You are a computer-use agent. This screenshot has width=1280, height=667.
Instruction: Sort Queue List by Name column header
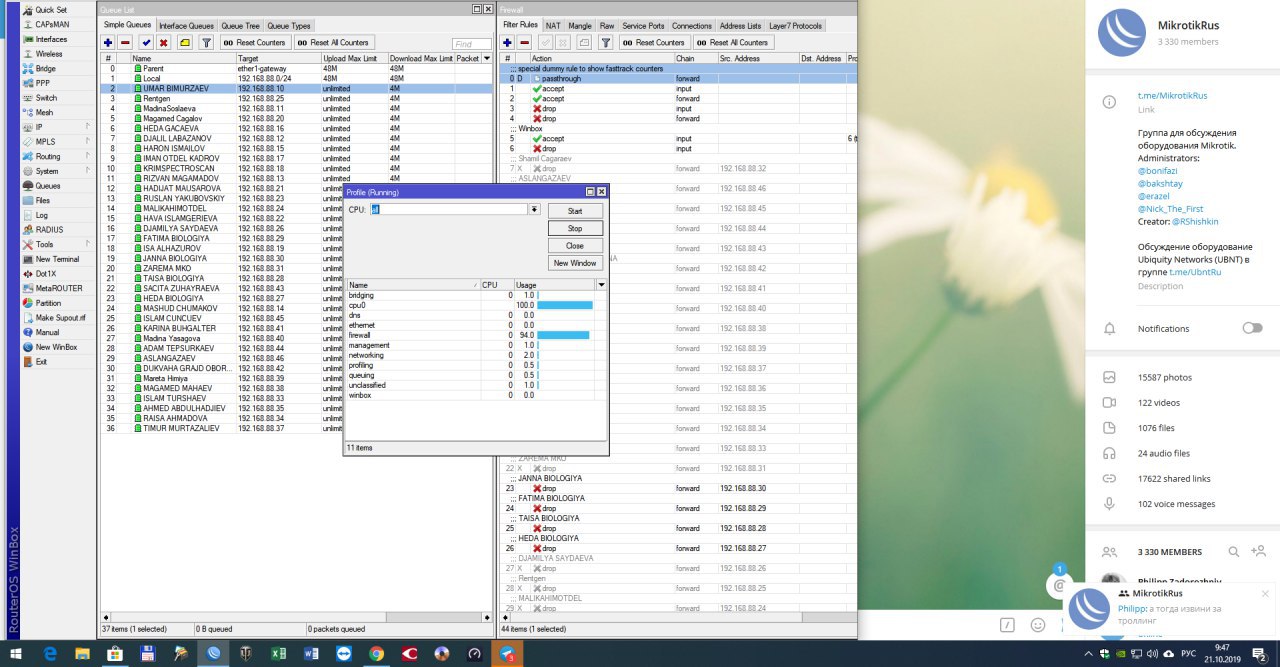click(182, 59)
